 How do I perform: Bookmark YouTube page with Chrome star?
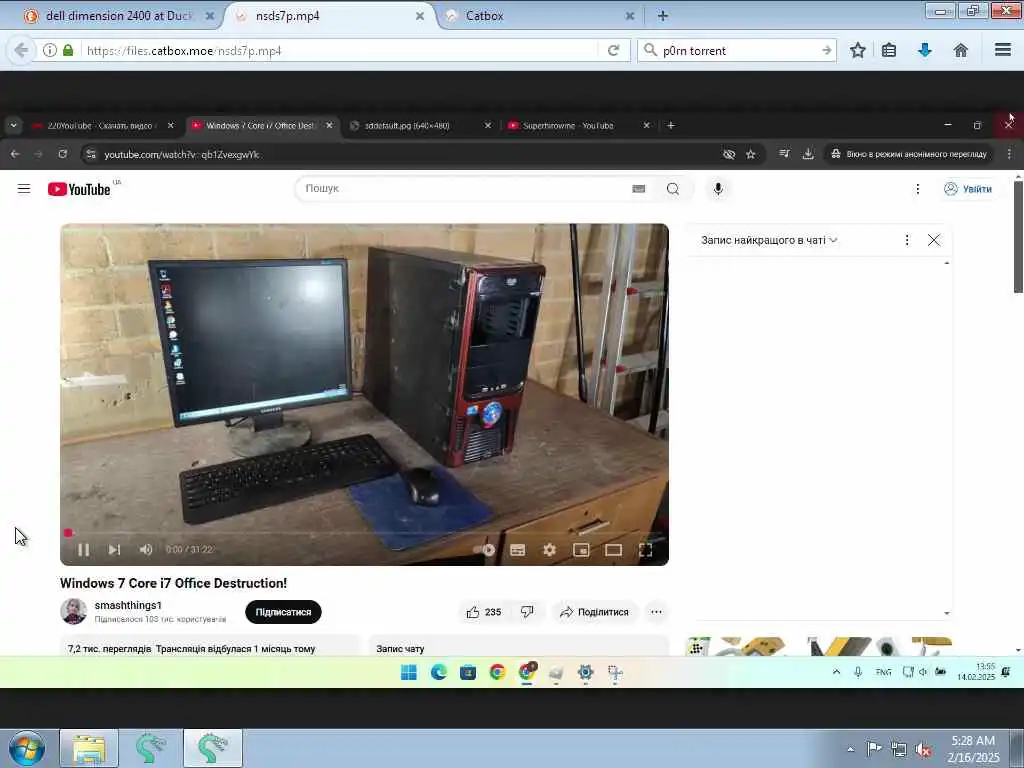(x=750, y=154)
